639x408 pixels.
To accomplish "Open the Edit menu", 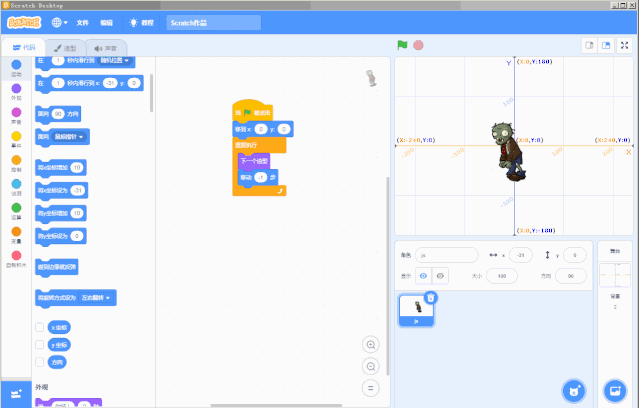I will pos(106,23).
